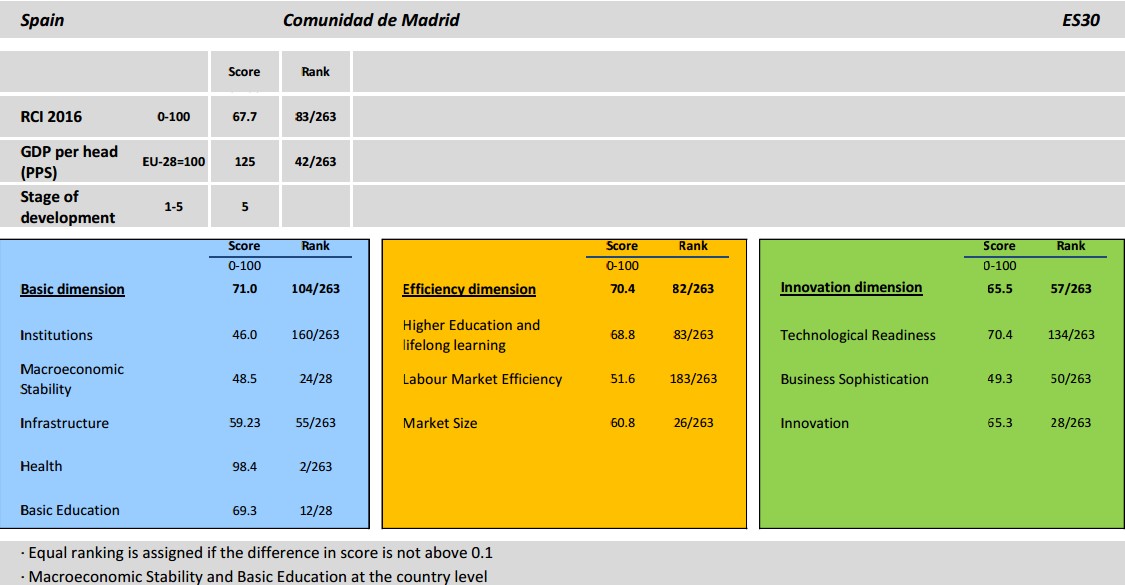Click the Health score value 98.4
The height and width of the screenshot is (585, 1125).
pos(244,466)
